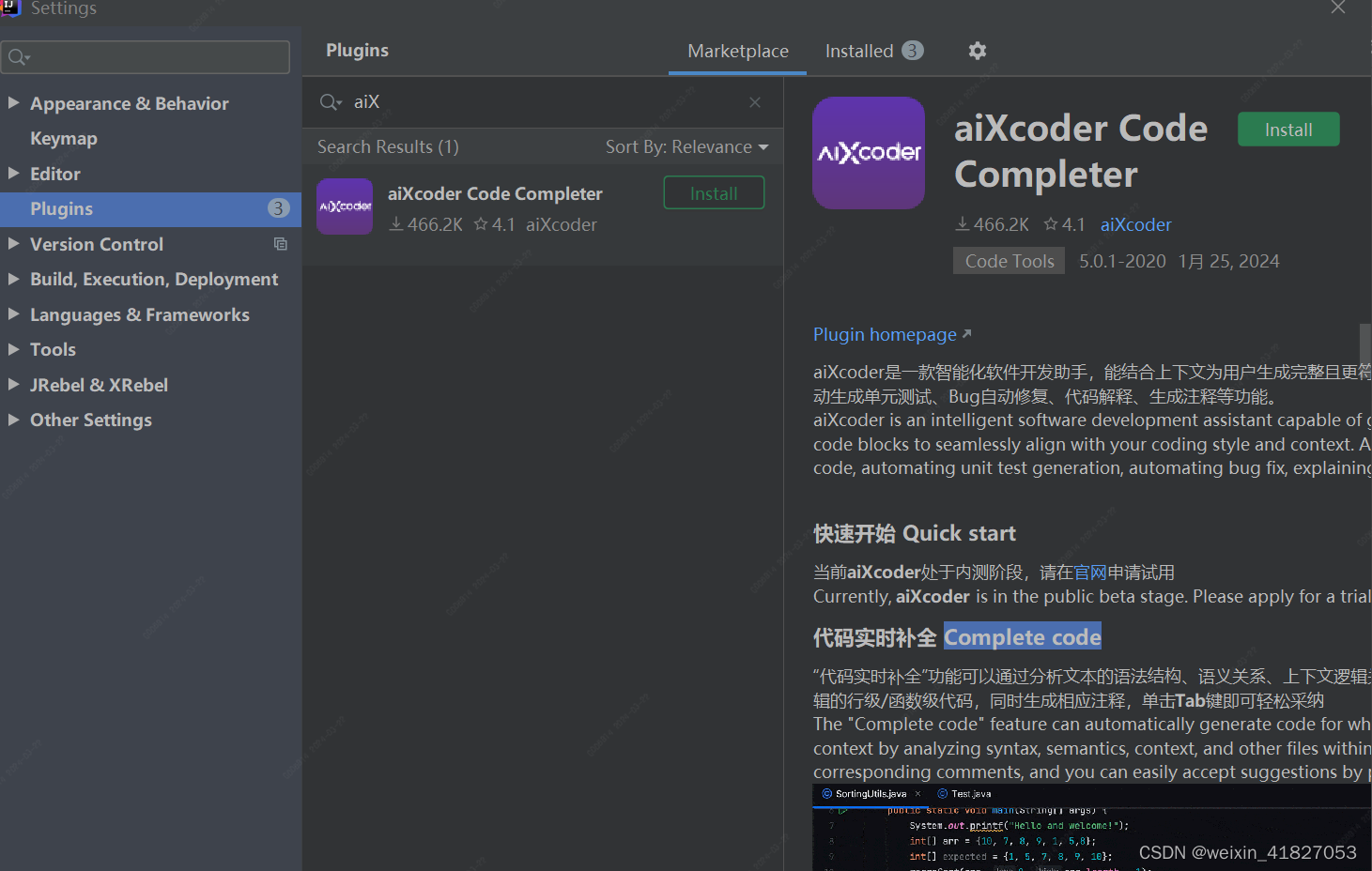Screen dimensions: 1372x871
Task: Install aiXcoder from the search results list
Action: [714, 193]
